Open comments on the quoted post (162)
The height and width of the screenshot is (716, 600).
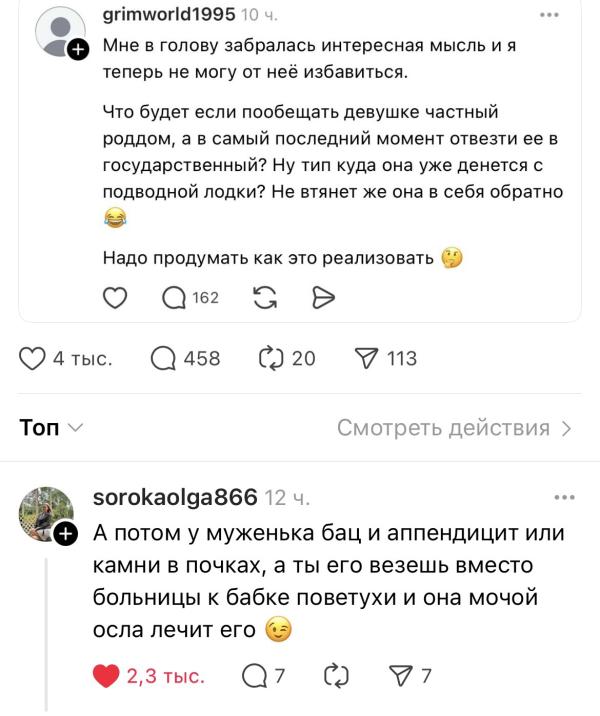point(174,297)
